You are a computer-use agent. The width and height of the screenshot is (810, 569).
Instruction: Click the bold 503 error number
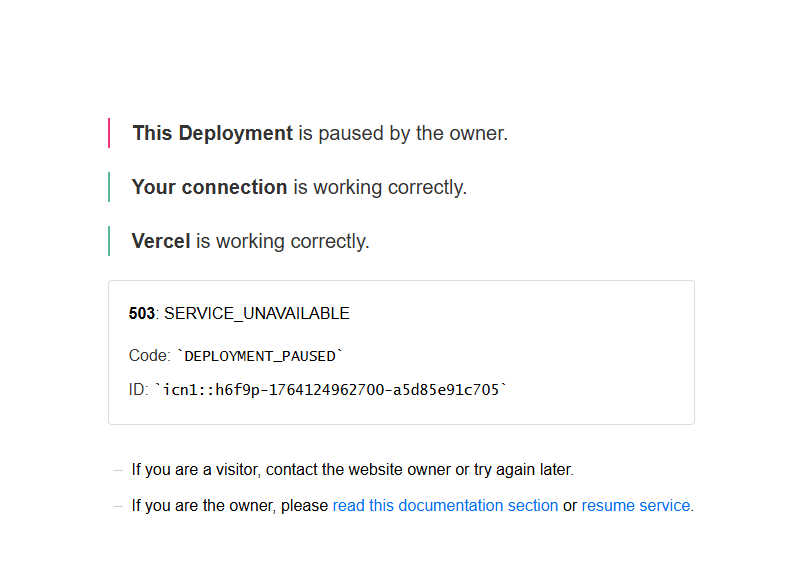tap(142, 314)
